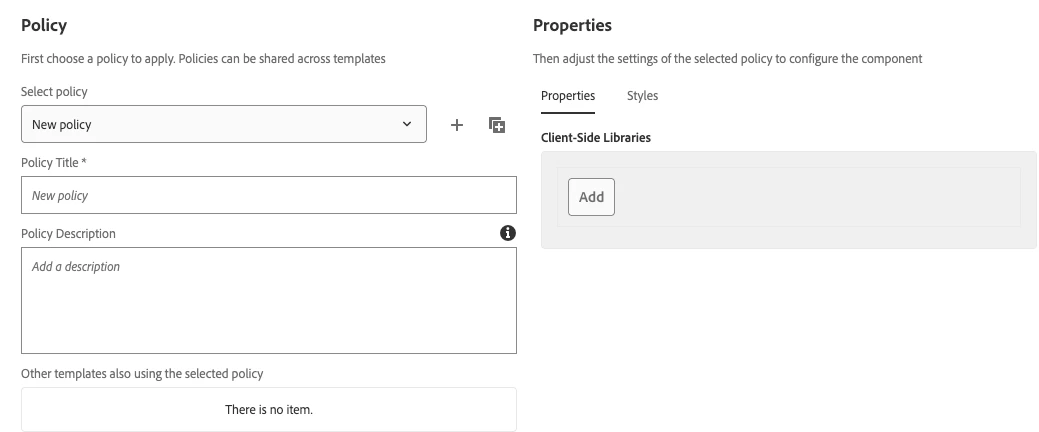Expand the Select policy dropdown chevron
The width and height of the screenshot is (1039, 432).
407,124
